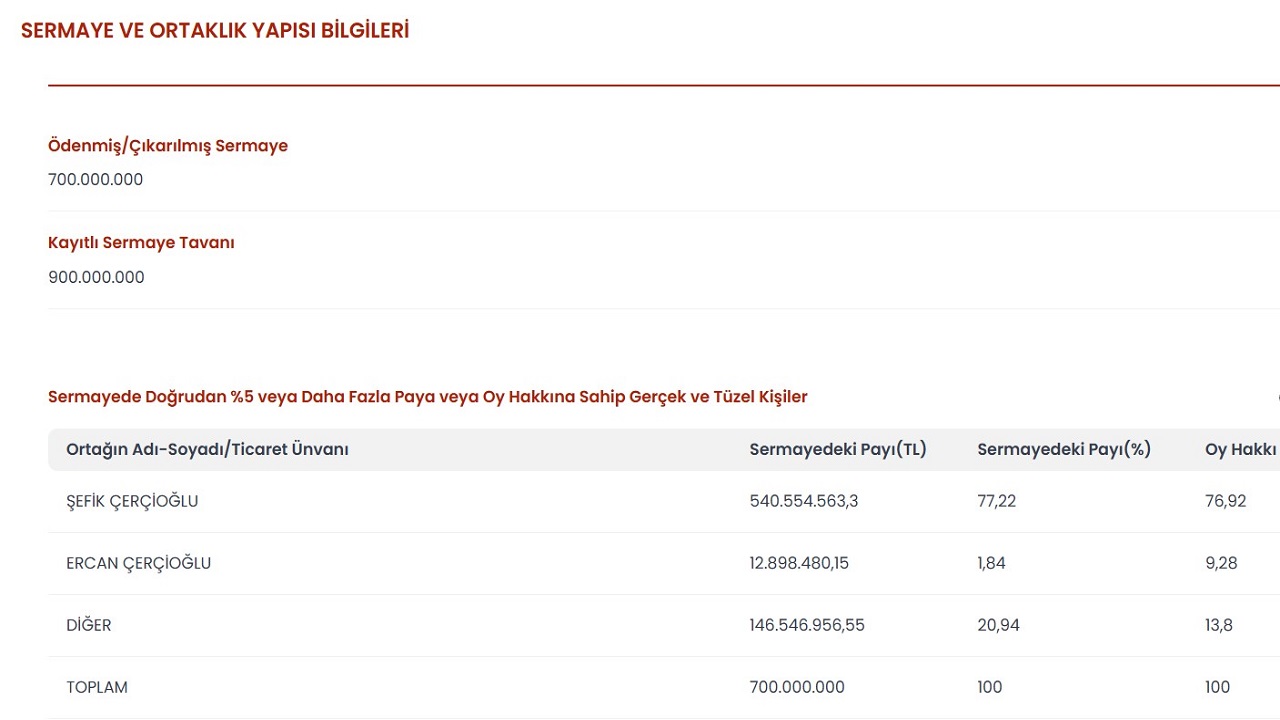Click the 700.000.000 value under Ödenmiş/Çıkarılmış Sermaye
1280x720 pixels.
coord(95,180)
